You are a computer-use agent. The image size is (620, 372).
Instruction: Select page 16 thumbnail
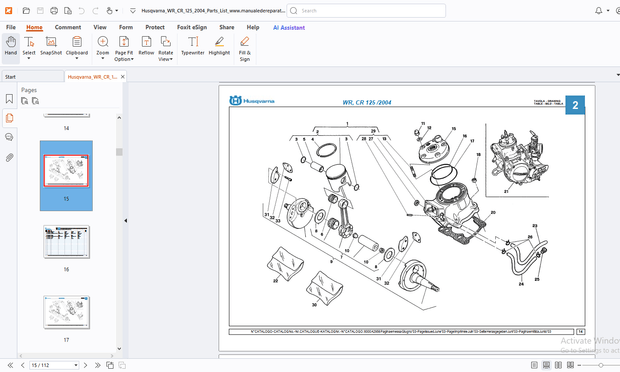(66, 242)
